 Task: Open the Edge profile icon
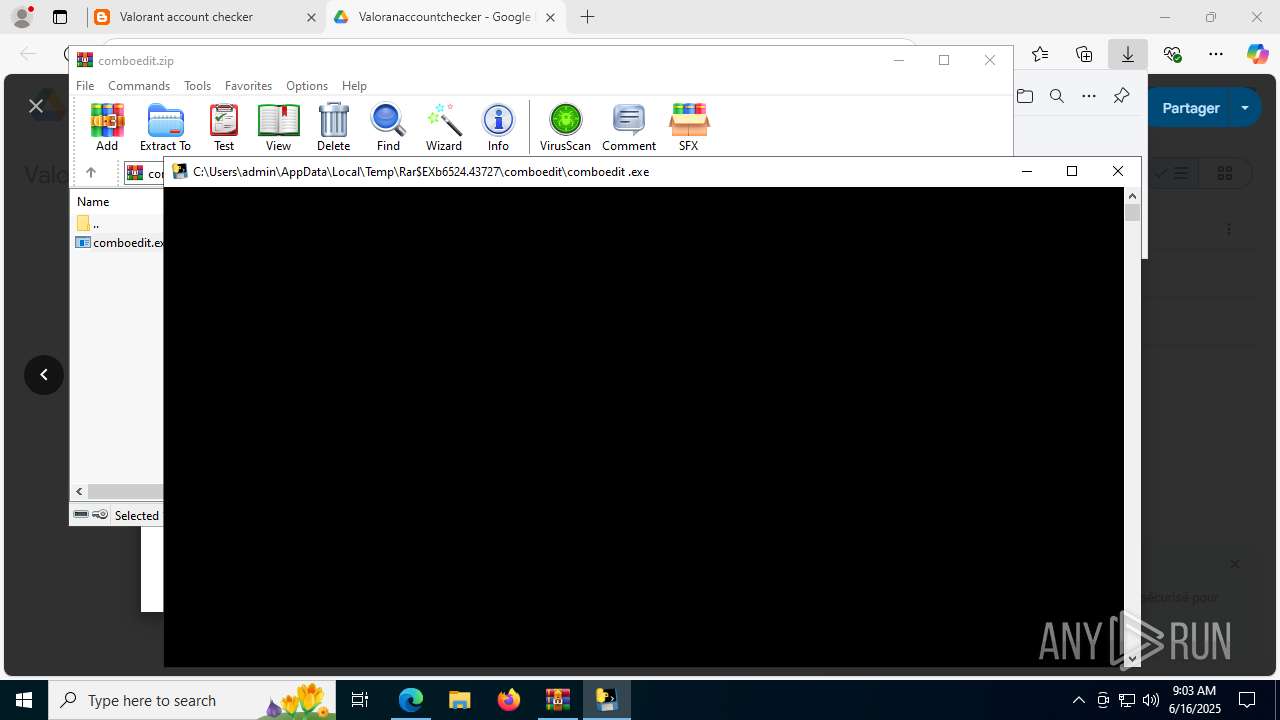click(x=22, y=17)
